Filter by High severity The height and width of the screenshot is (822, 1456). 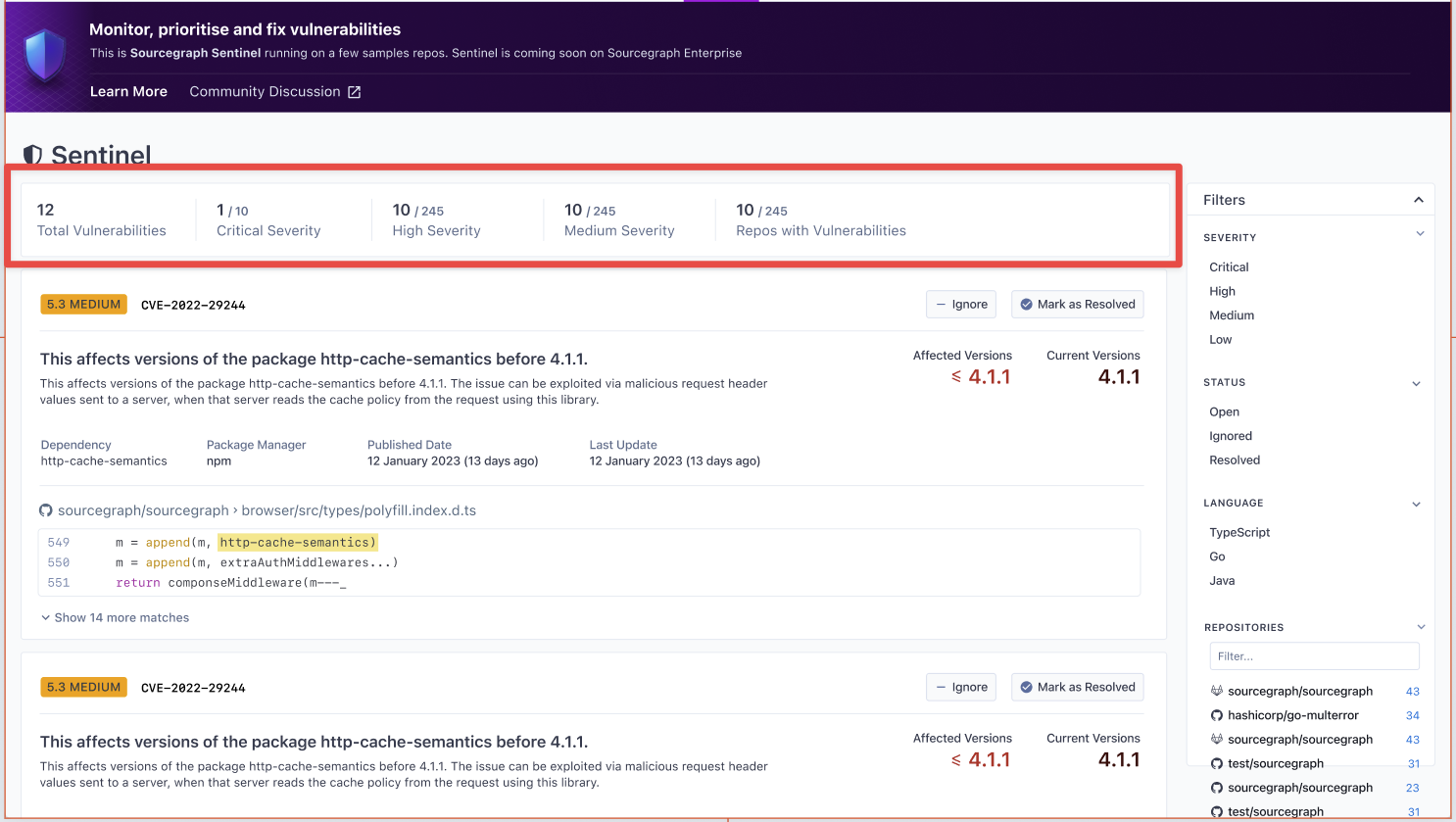[1222, 291]
